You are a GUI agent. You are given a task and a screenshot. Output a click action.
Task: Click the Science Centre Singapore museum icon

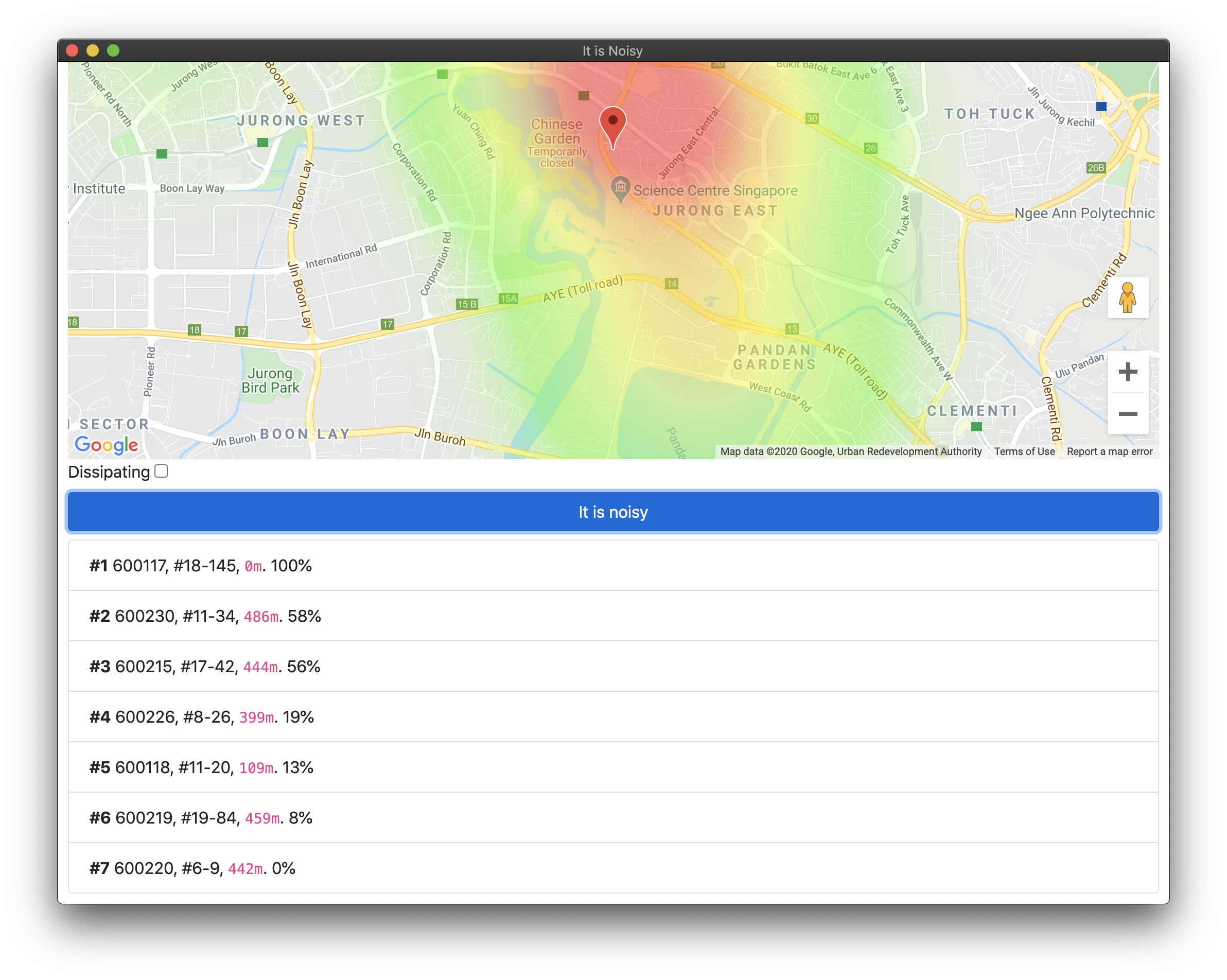(x=620, y=187)
